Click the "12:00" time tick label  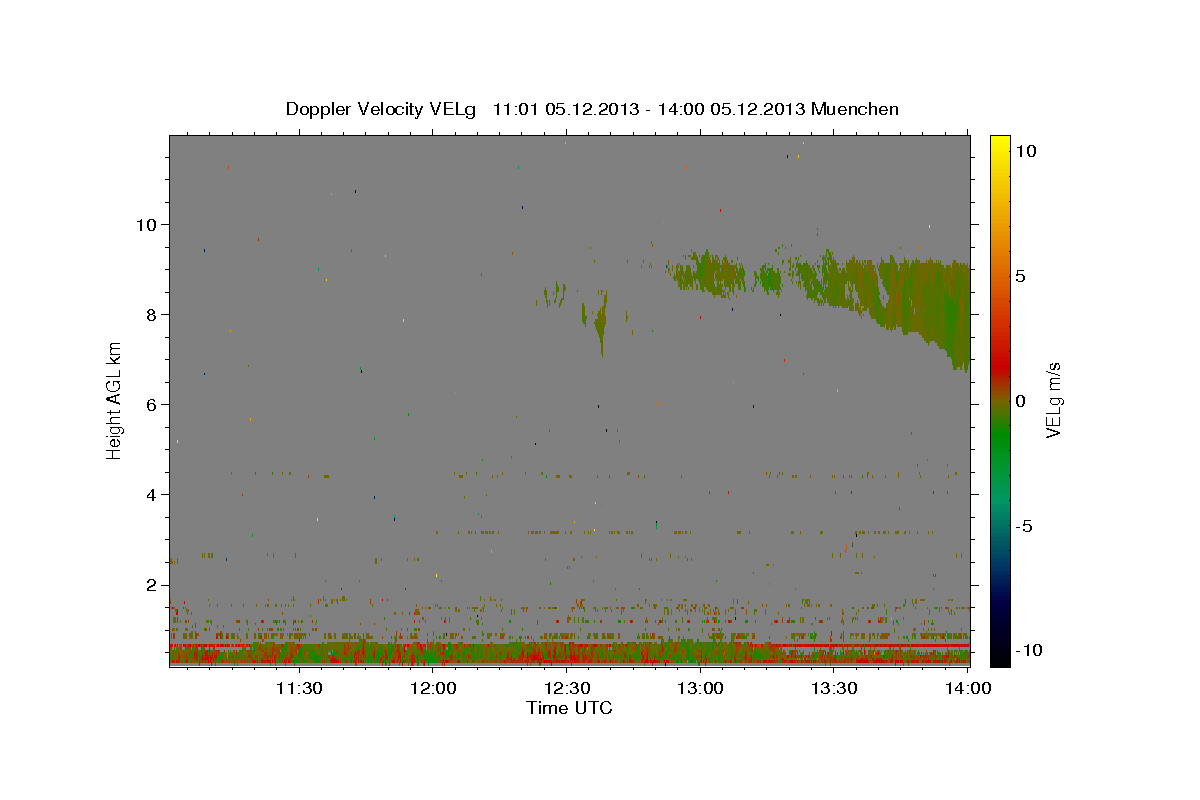[432, 688]
